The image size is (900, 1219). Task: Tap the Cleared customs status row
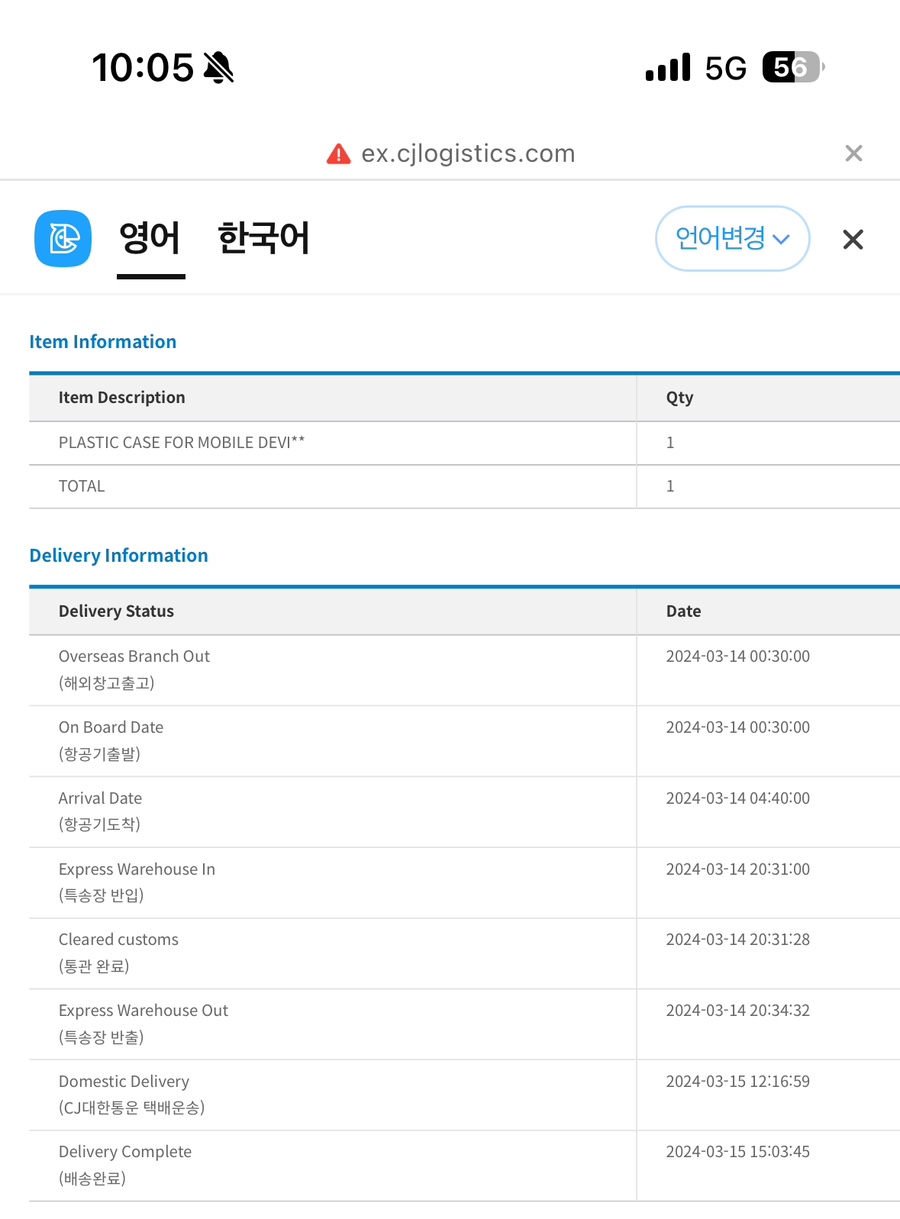pyautogui.click(x=464, y=954)
